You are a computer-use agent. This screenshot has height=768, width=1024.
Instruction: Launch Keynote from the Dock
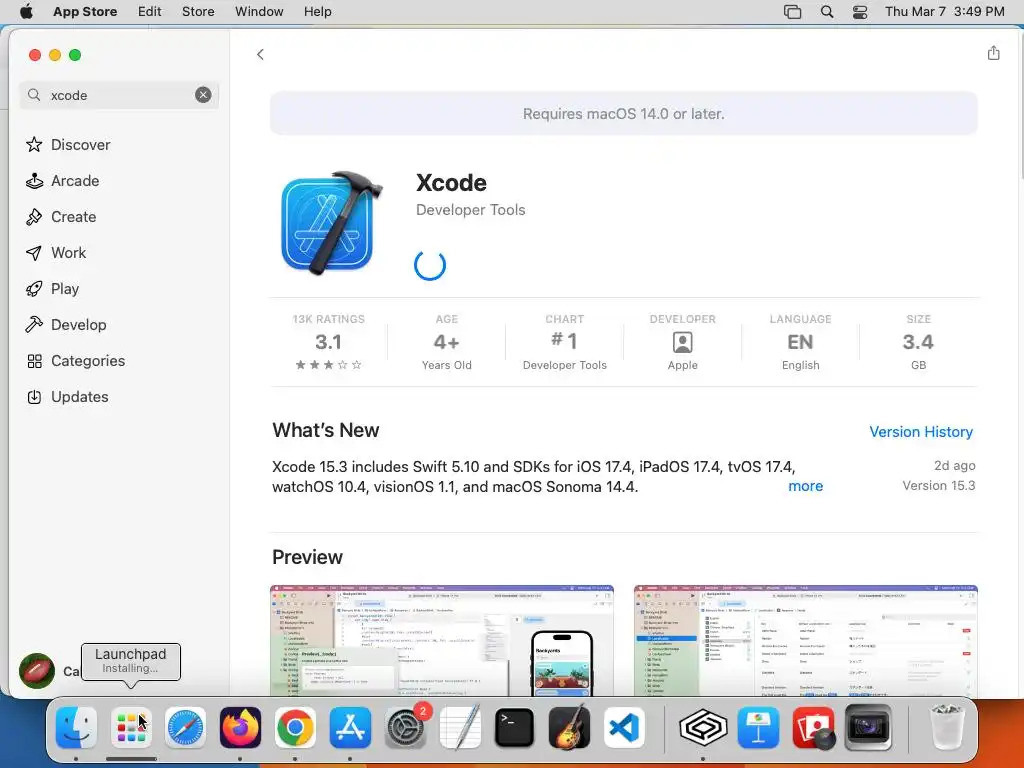point(758,728)
